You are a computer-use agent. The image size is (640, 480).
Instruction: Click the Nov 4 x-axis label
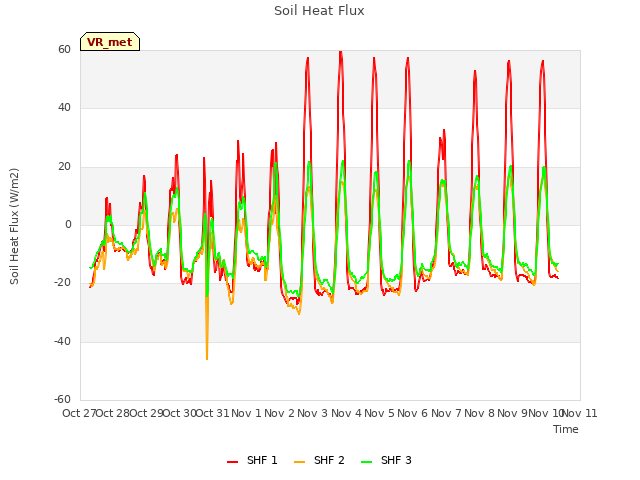(346, 413)
